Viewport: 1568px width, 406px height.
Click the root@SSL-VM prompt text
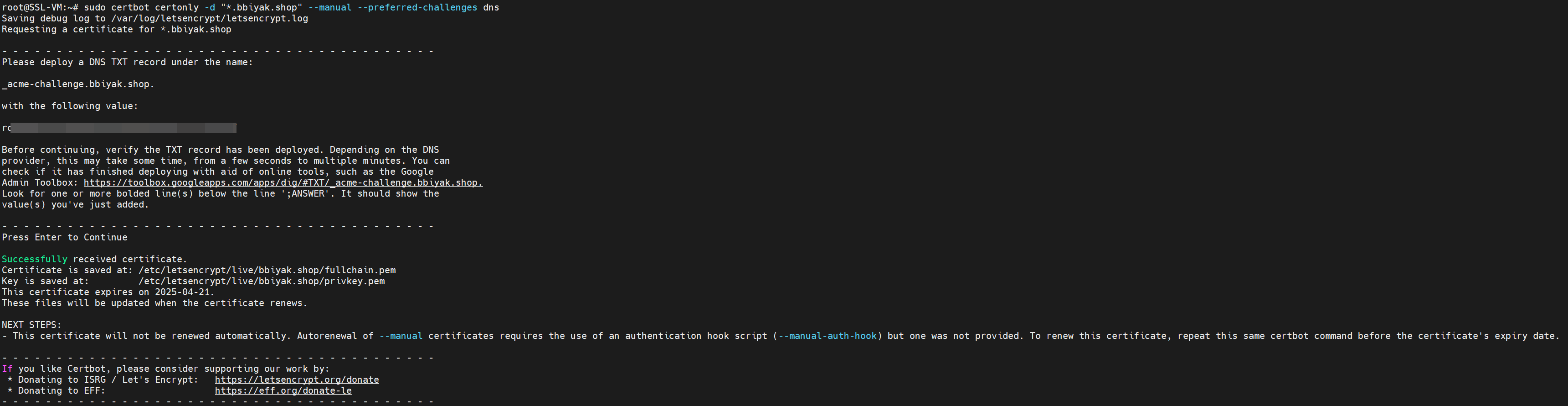[x=40, y=7]
